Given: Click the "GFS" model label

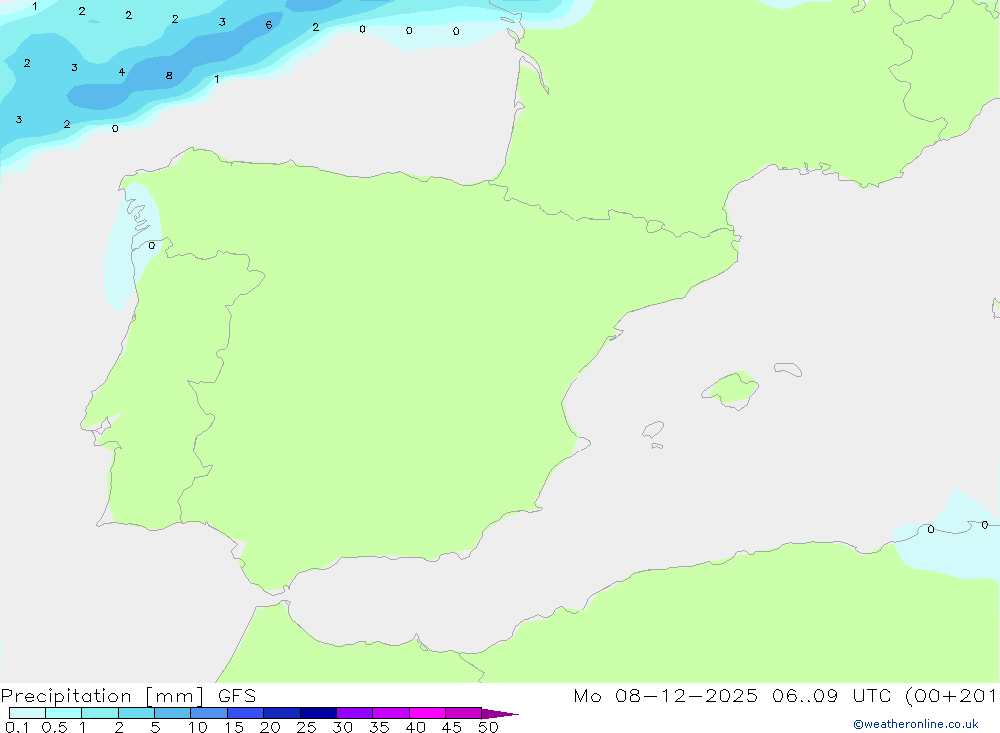Looking at the screenshot, I should (237, 695).
